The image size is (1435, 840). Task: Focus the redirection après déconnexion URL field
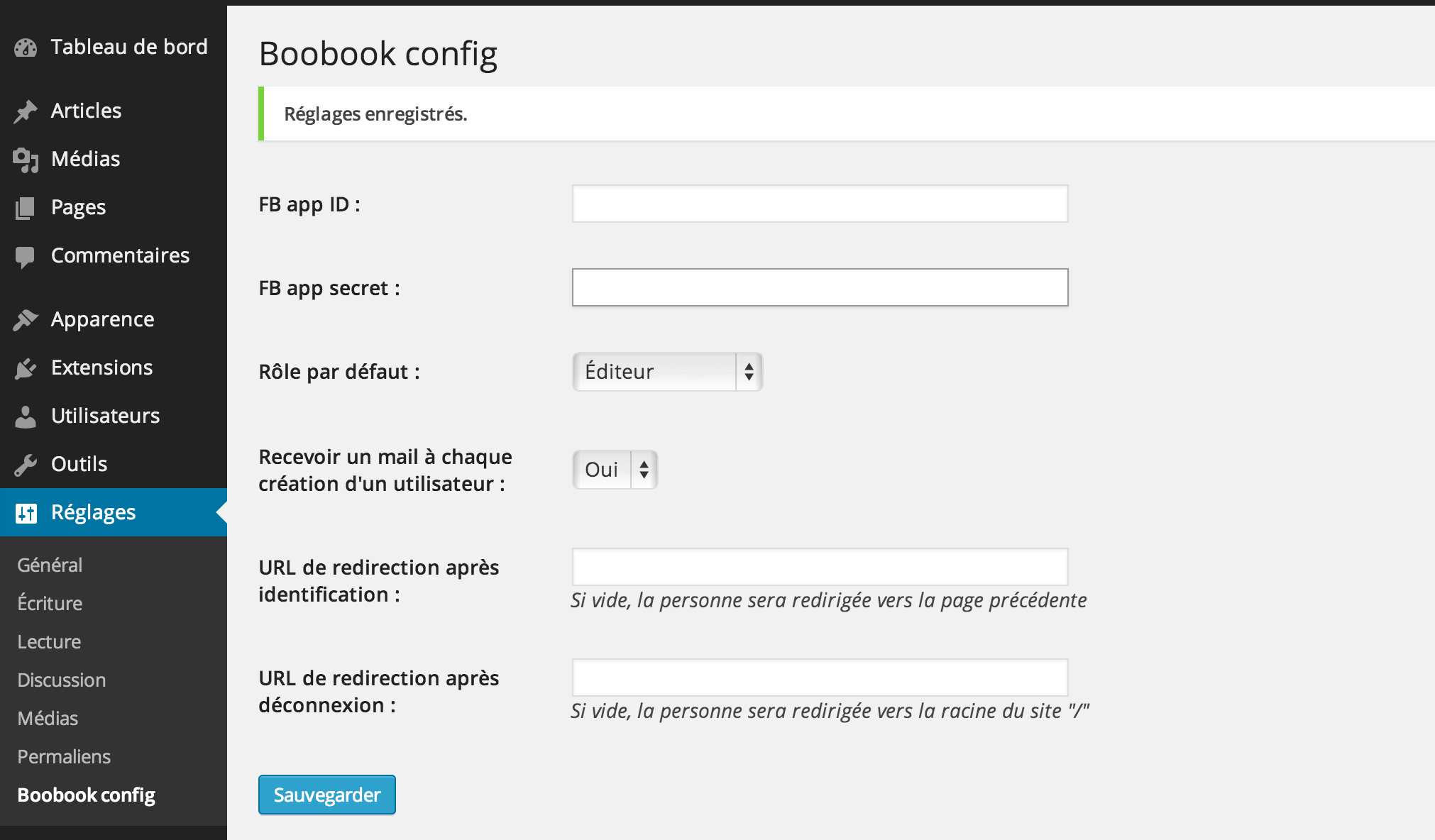(x=820, y=678)
